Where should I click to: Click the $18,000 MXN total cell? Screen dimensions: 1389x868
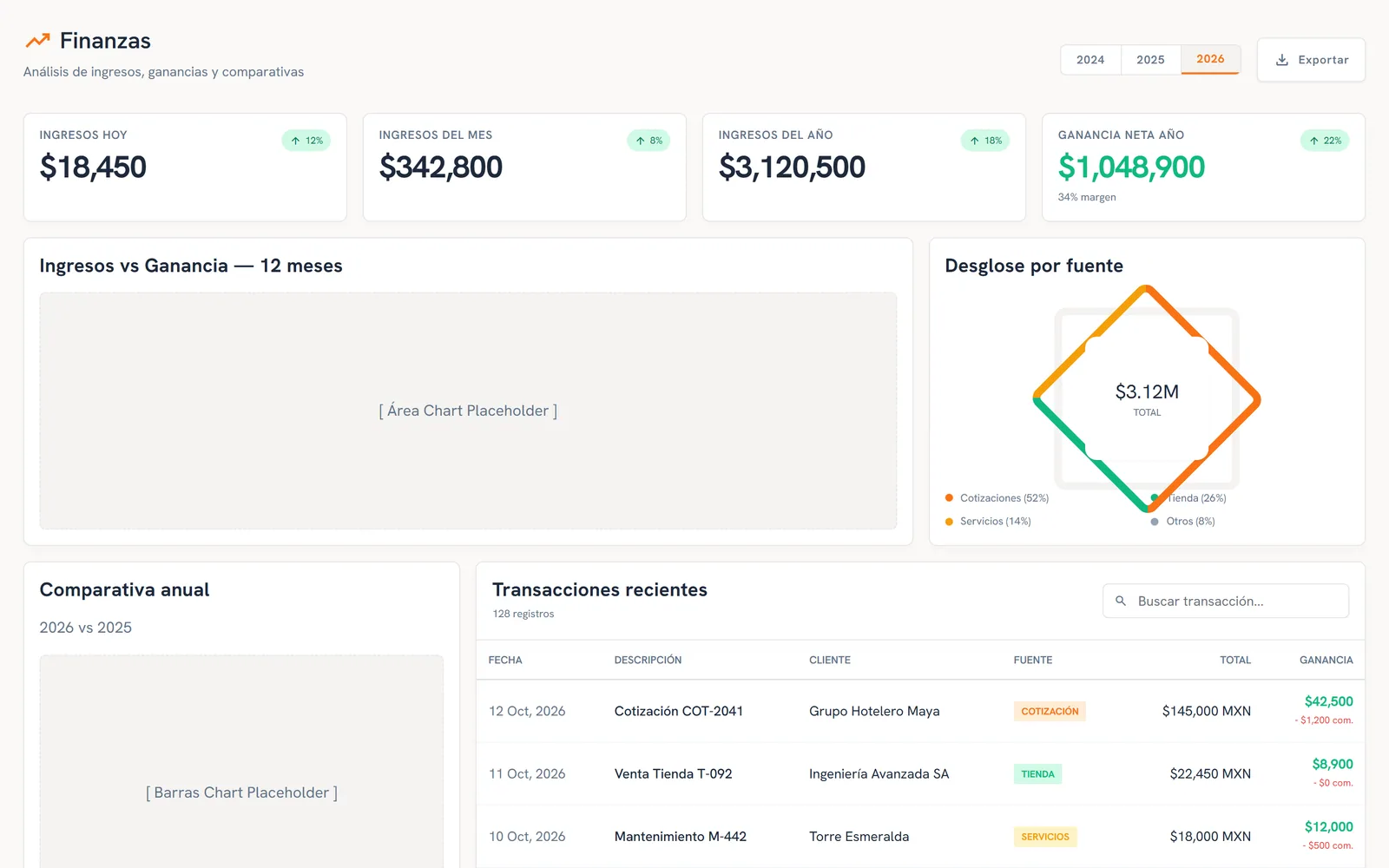1210,837
